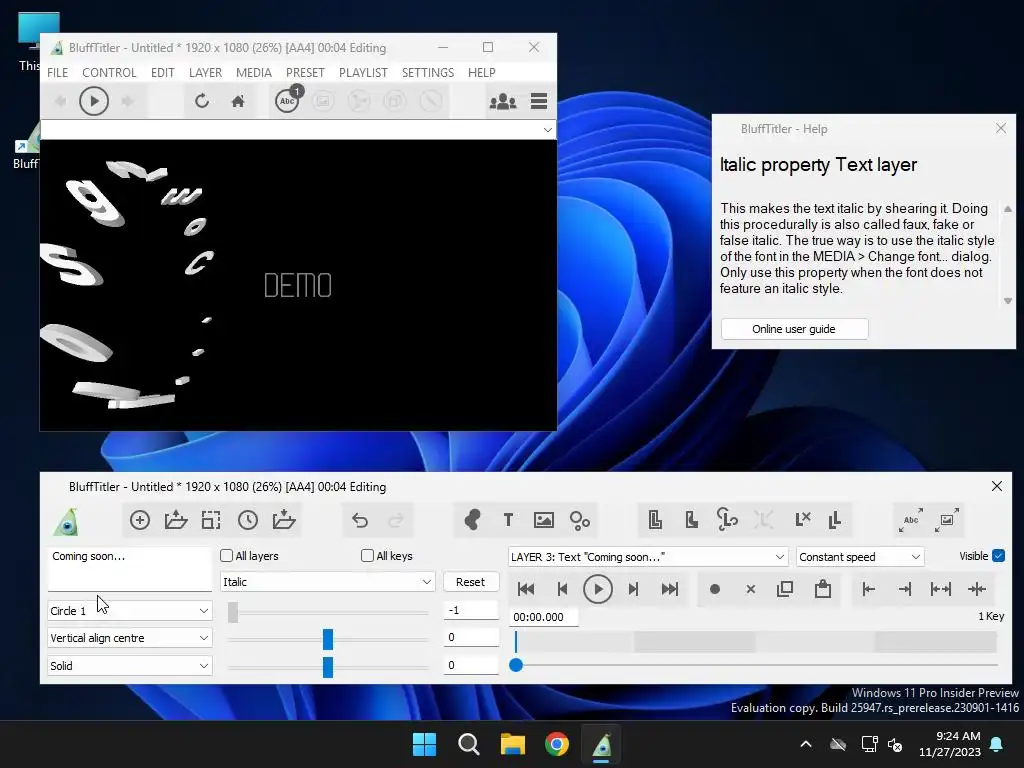Viewport: 1024px width, 768px height.
Task: Click the first slider handle at far left
Action: point(233,612)
